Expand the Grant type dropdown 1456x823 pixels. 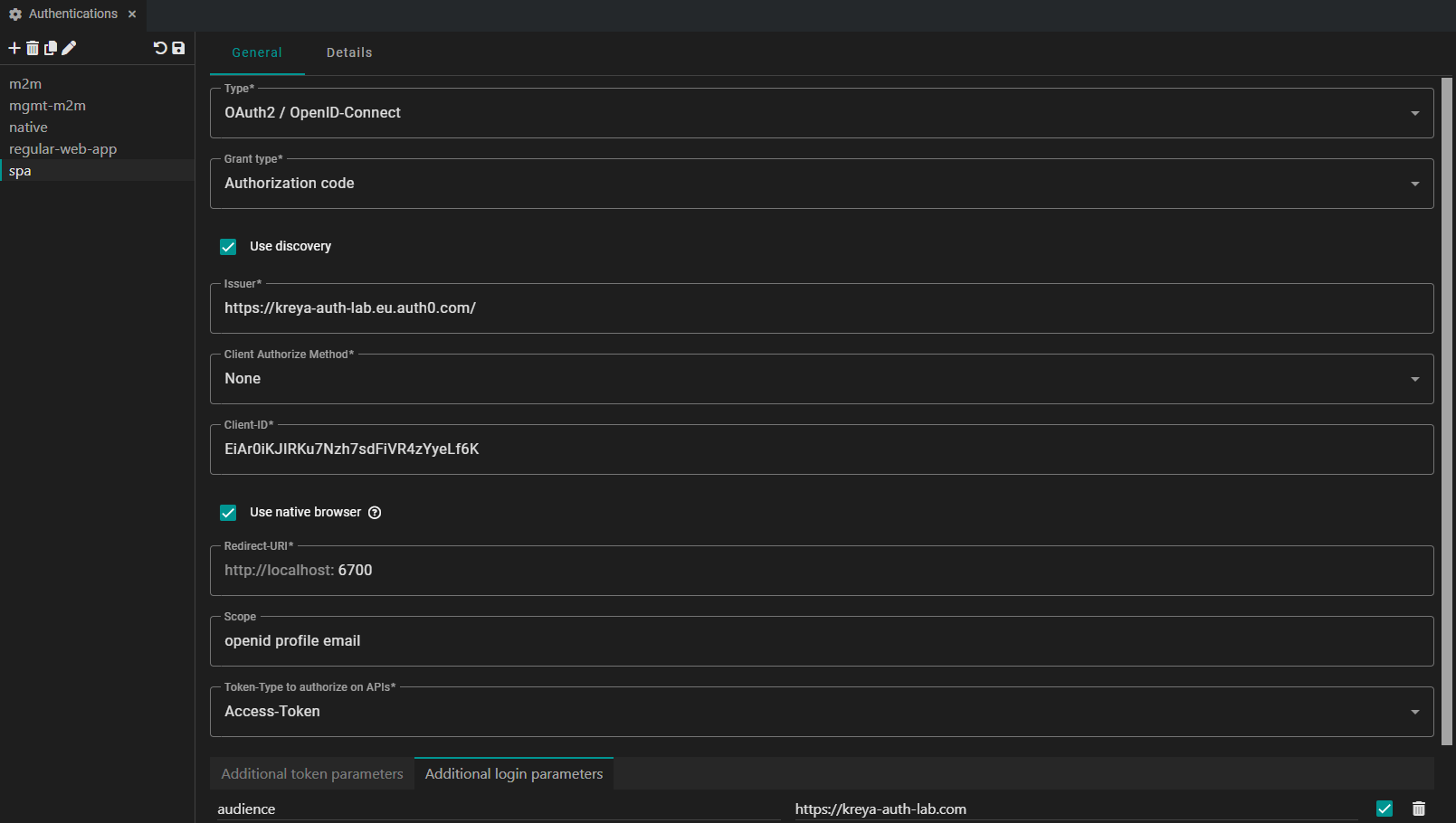pos(821,184)
